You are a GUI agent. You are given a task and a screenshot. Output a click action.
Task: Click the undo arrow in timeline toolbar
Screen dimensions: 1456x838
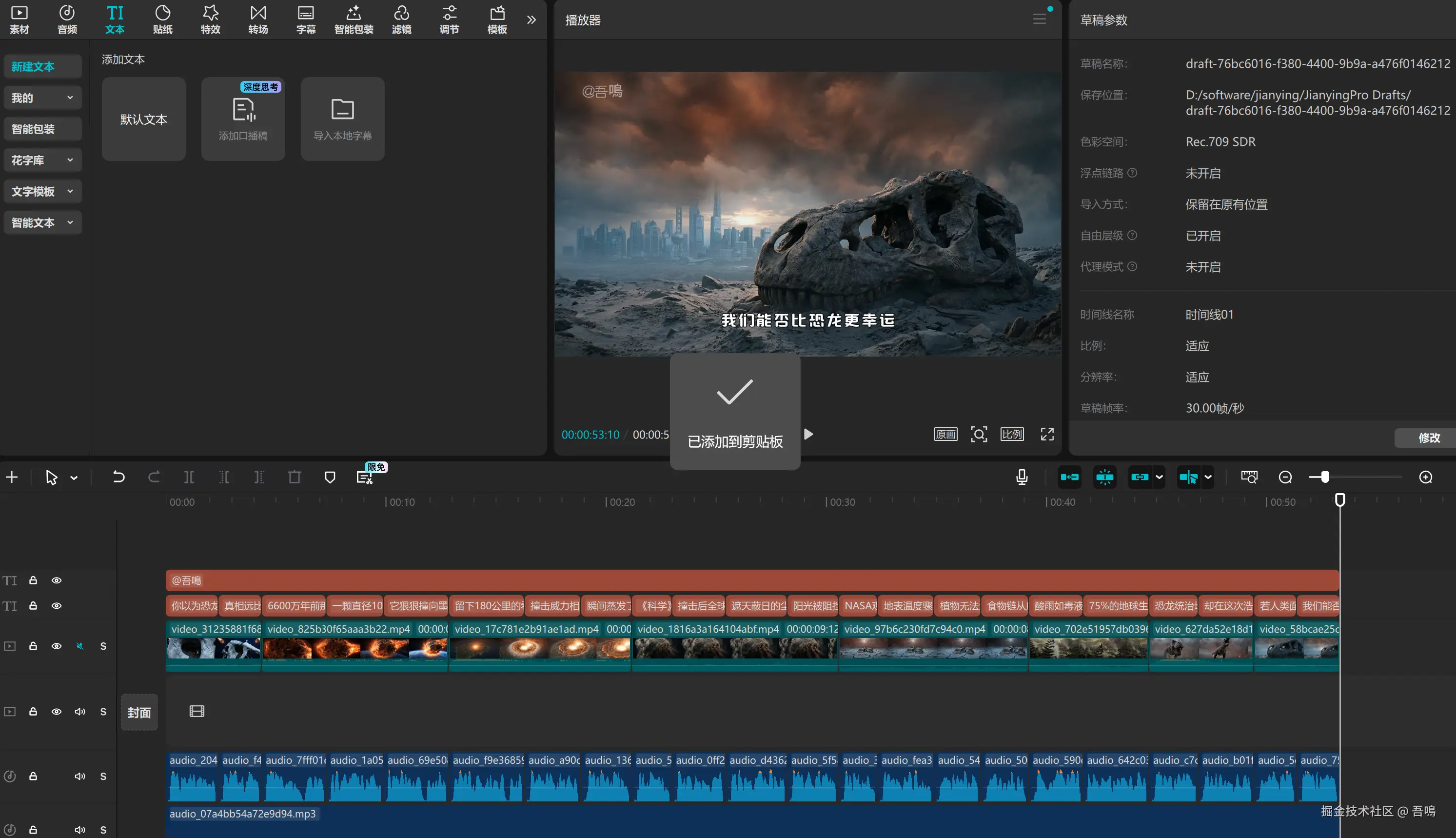point(118,477)
